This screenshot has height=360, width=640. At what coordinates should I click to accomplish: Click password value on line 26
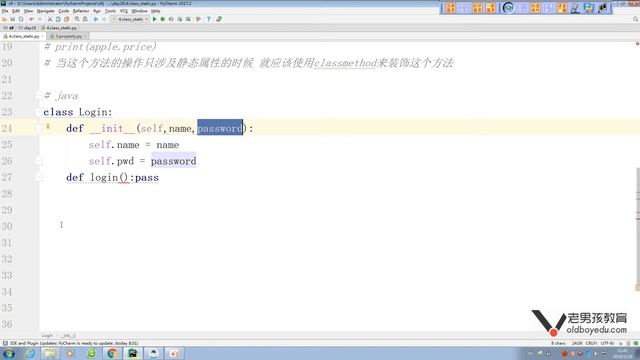(x=173, y=161)
